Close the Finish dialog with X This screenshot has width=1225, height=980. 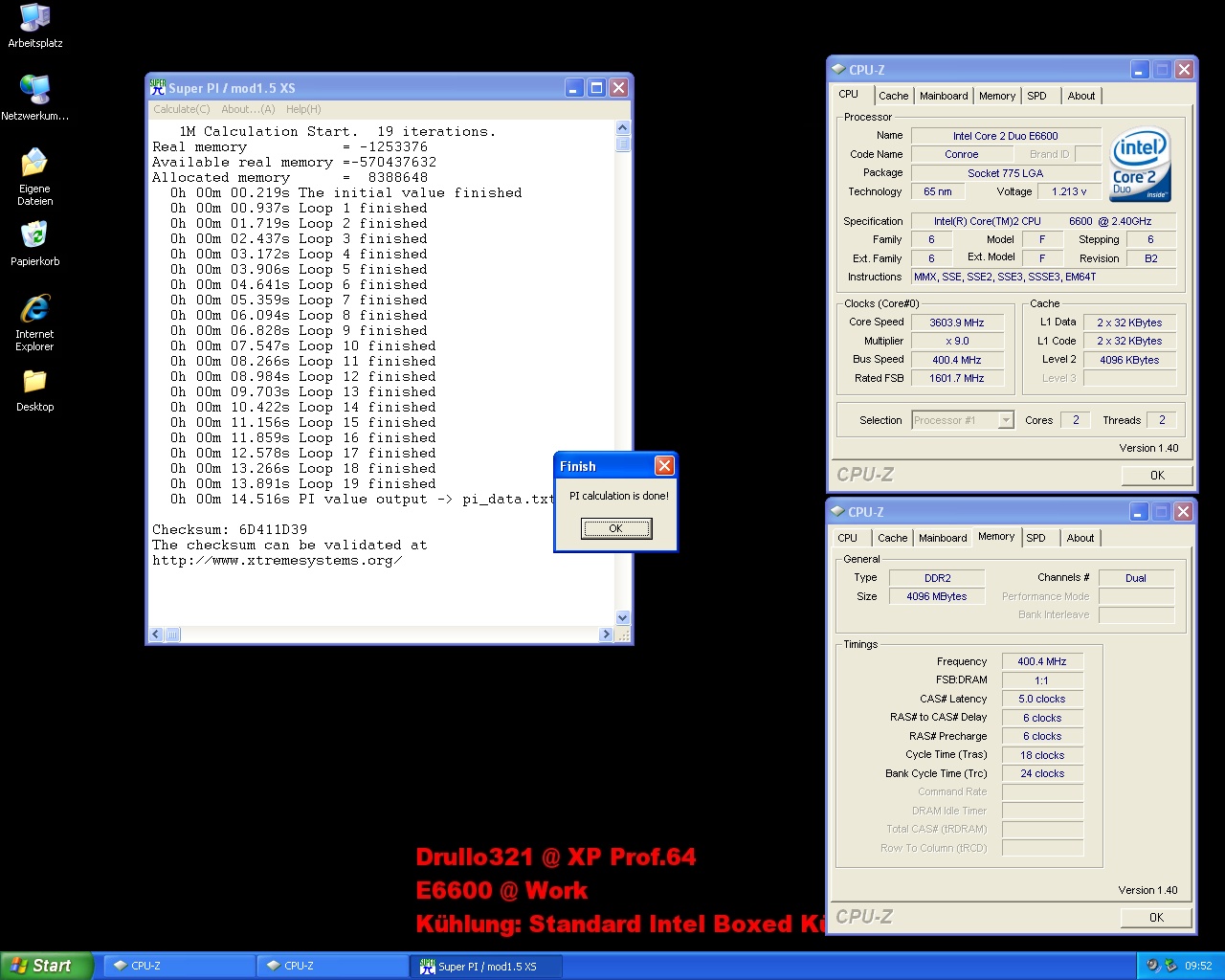[x=664, y=466]
